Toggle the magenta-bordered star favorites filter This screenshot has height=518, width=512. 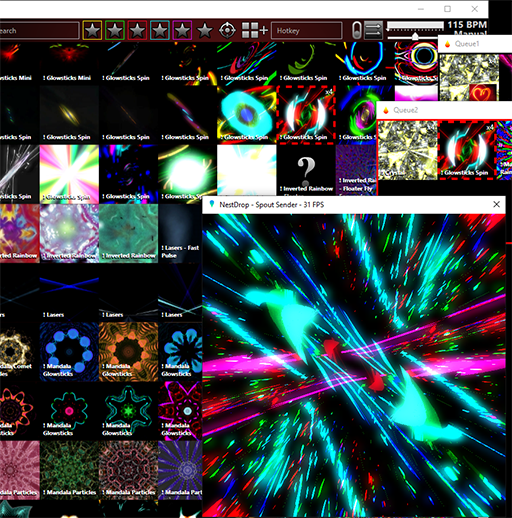pyautogui.click(x=182, y=30)
